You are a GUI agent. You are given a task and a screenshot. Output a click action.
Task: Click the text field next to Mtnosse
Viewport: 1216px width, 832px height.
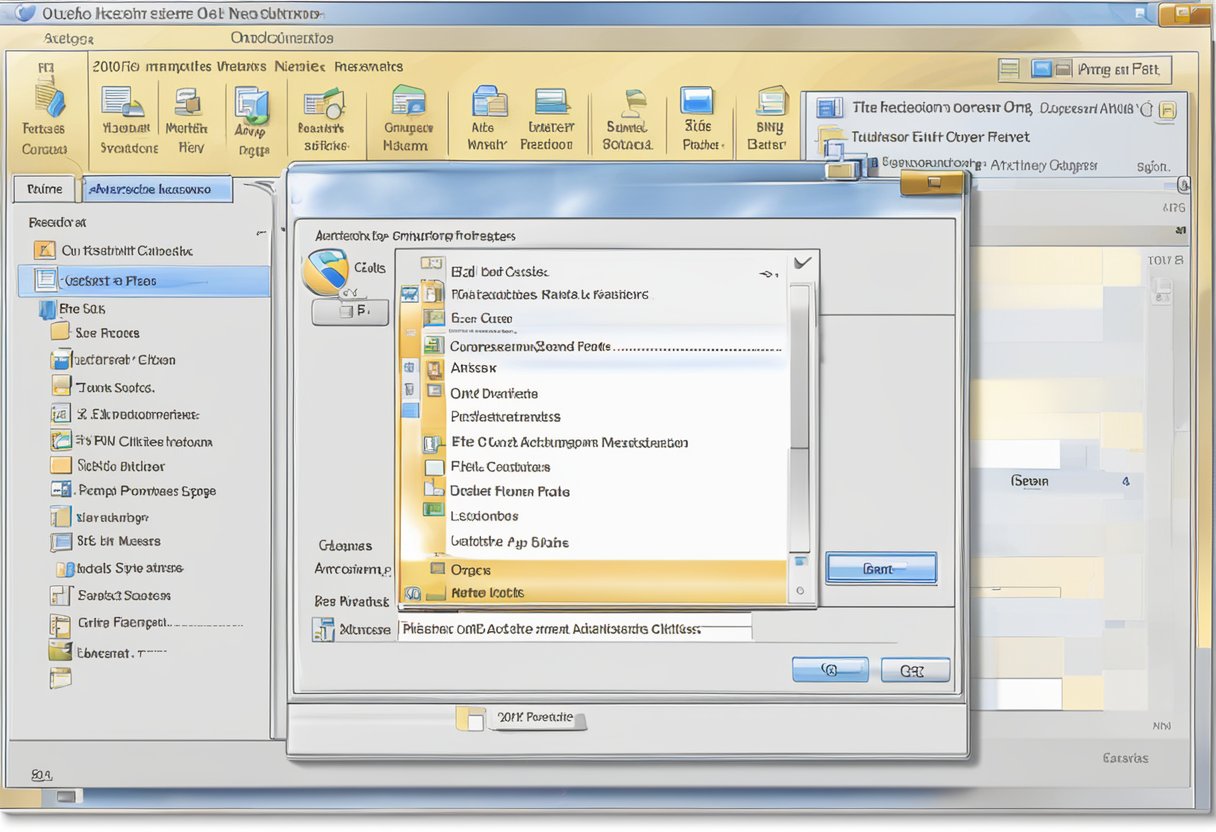(x=574, y=629)
